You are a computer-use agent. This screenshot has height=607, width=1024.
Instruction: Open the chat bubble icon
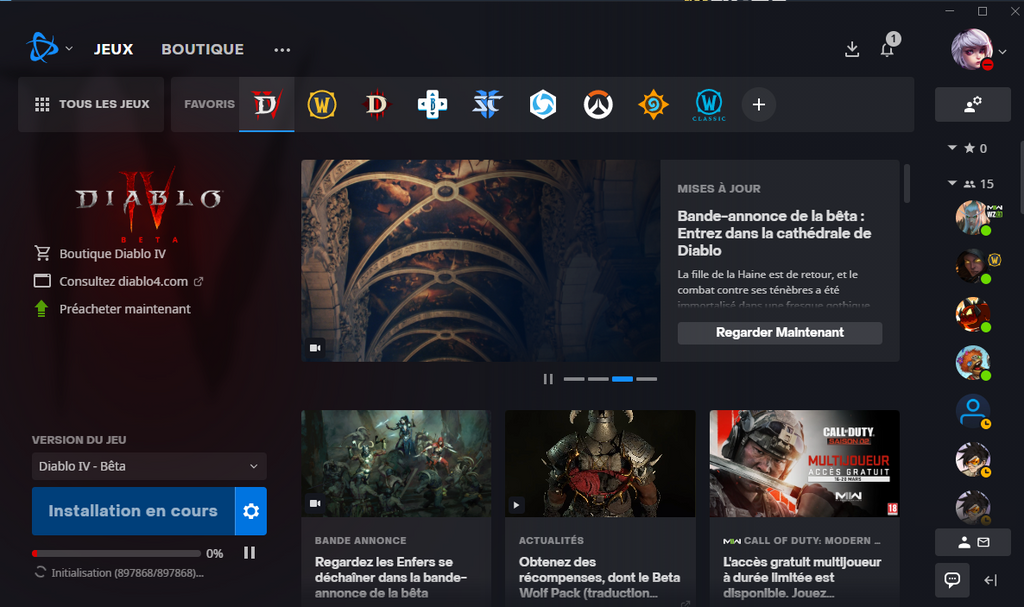click(952, 580)
